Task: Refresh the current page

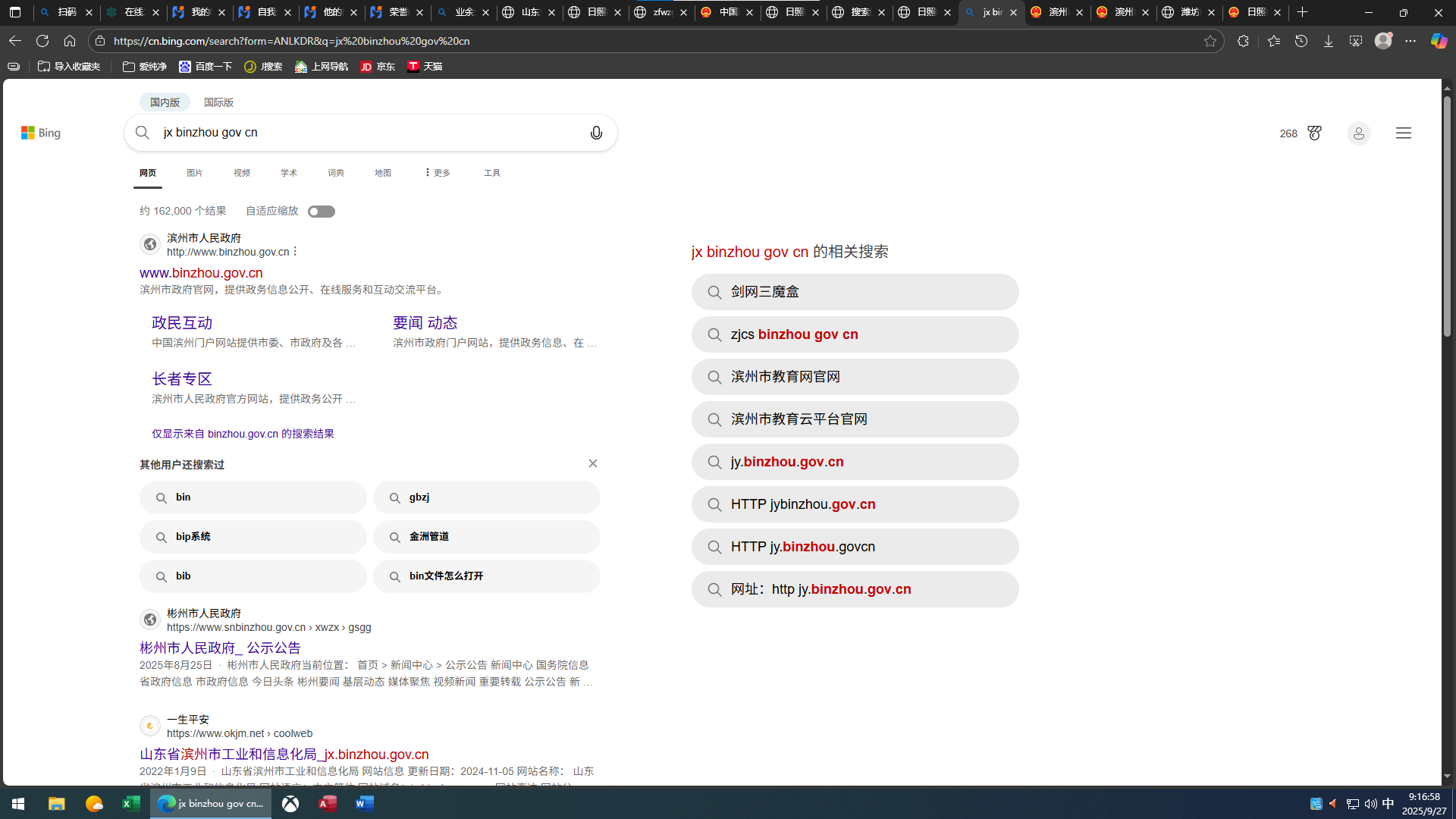Action: point(42,41)
